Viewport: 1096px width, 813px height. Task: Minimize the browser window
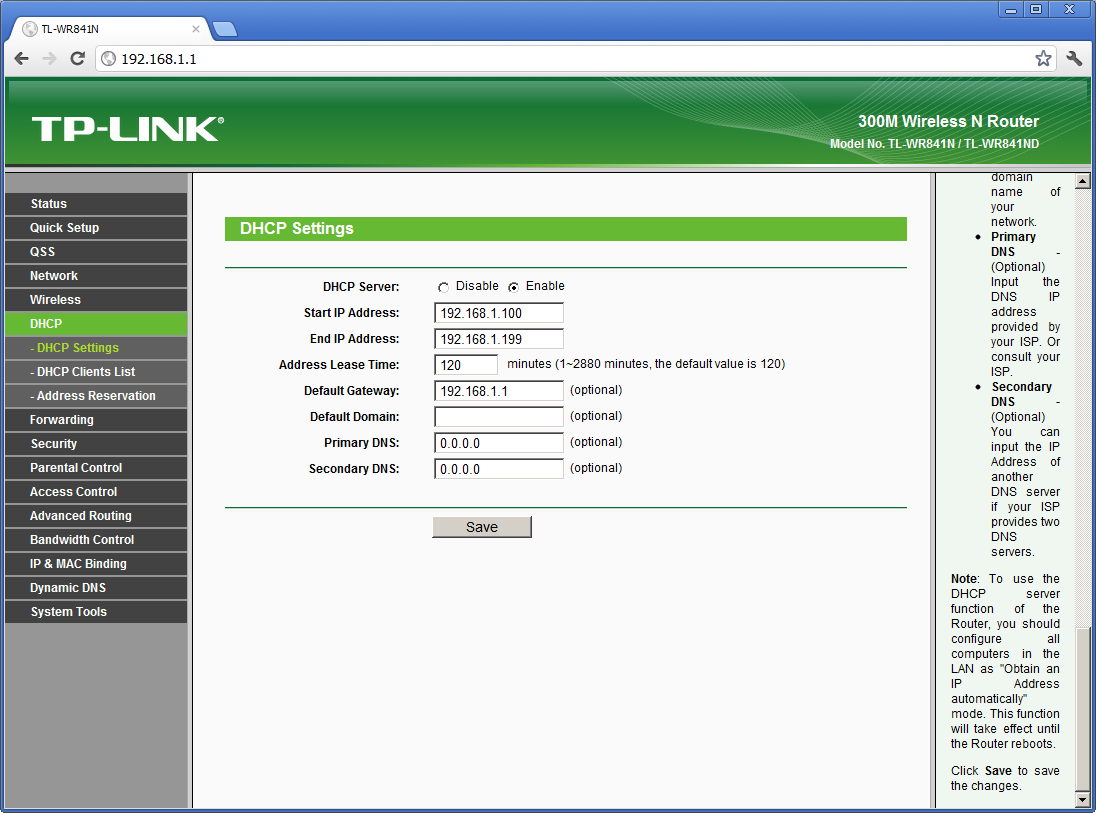1011,9
